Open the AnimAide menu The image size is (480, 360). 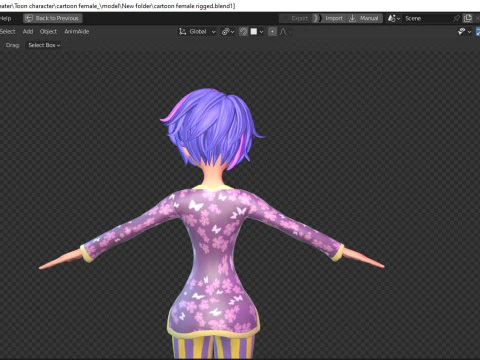[76, 32]
